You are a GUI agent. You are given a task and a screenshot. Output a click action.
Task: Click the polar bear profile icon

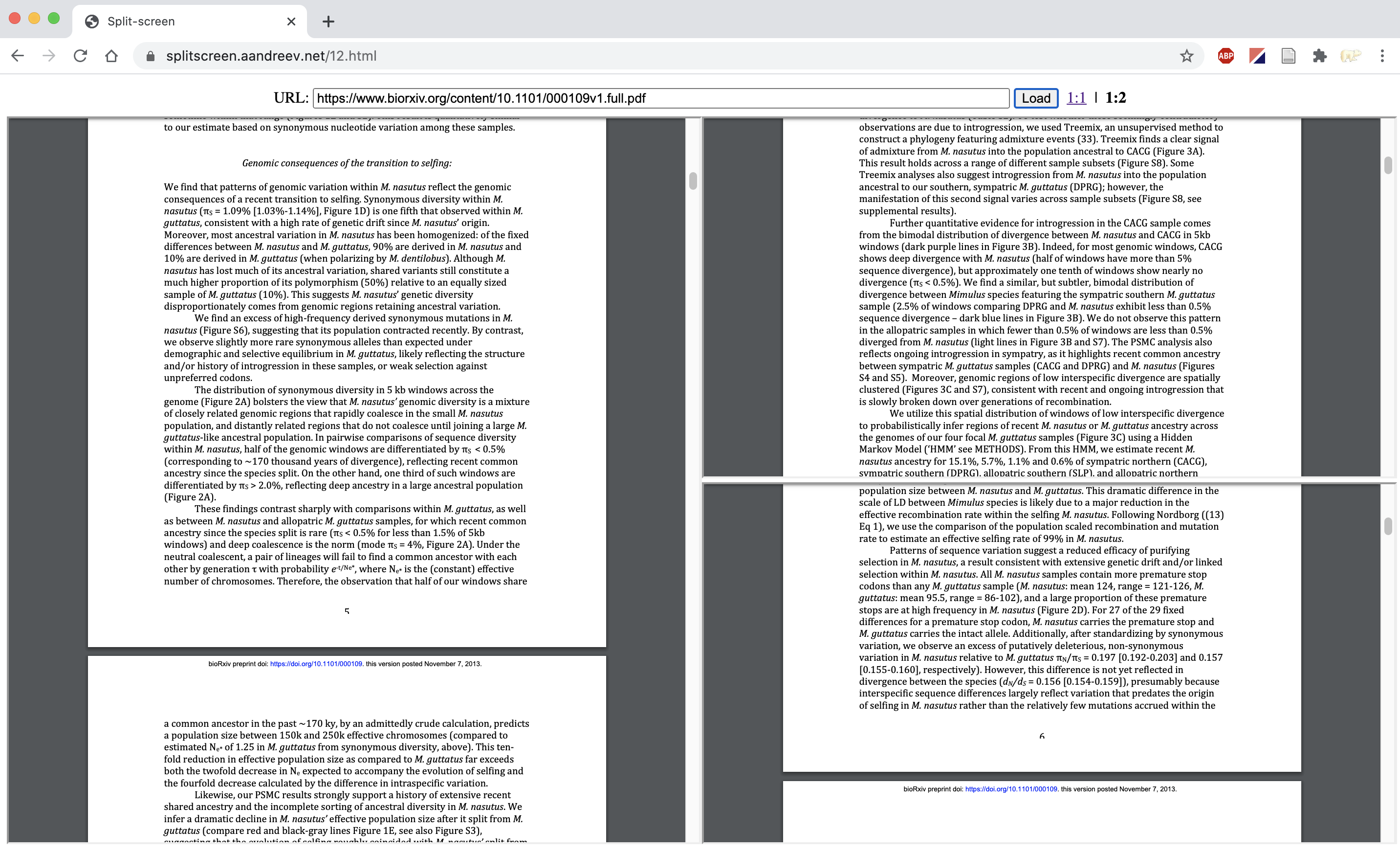(x=1351, y=56)
